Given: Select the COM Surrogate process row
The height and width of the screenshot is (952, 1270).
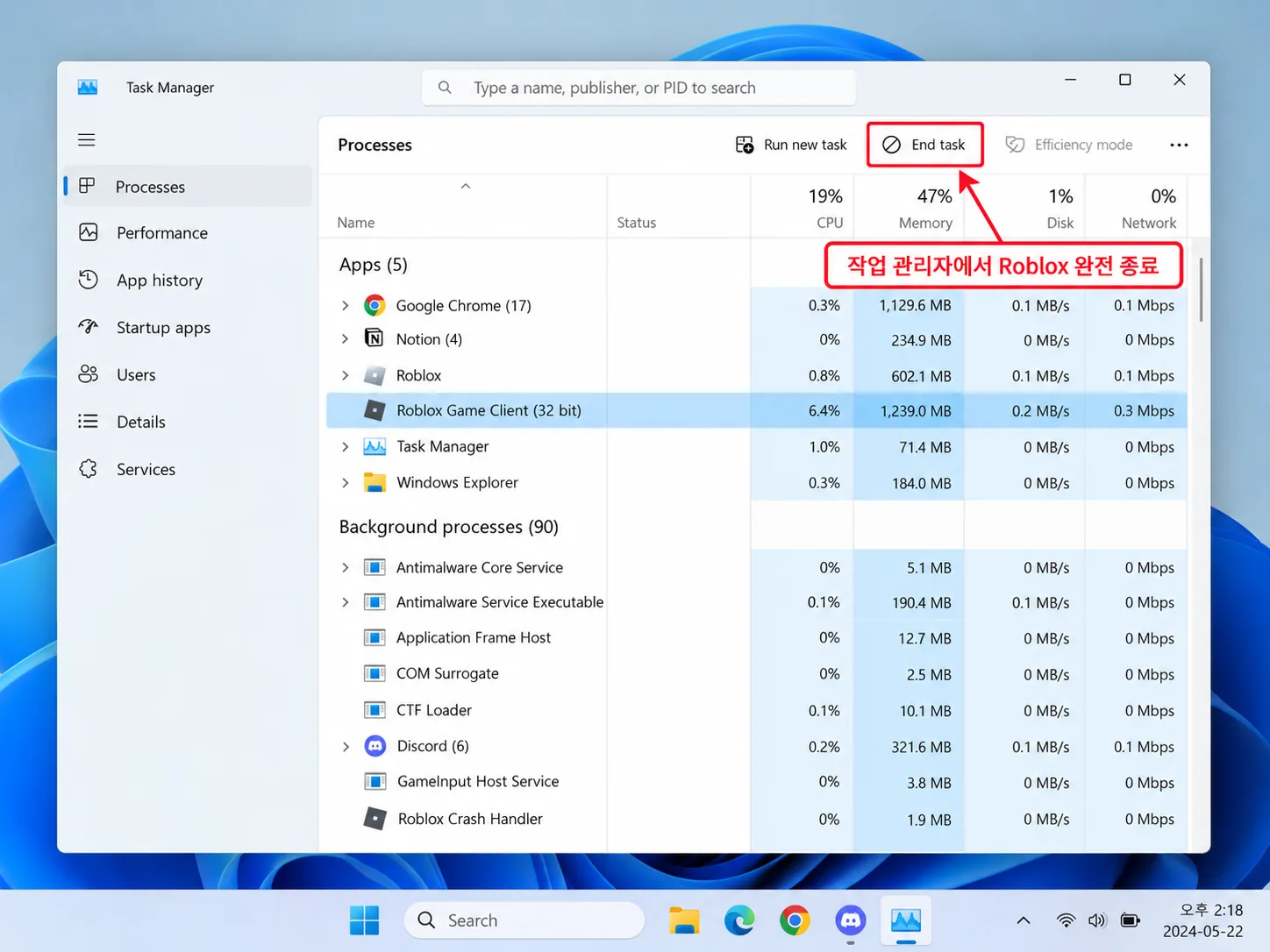Looking at the screenshot, I should tap(757, 673).
